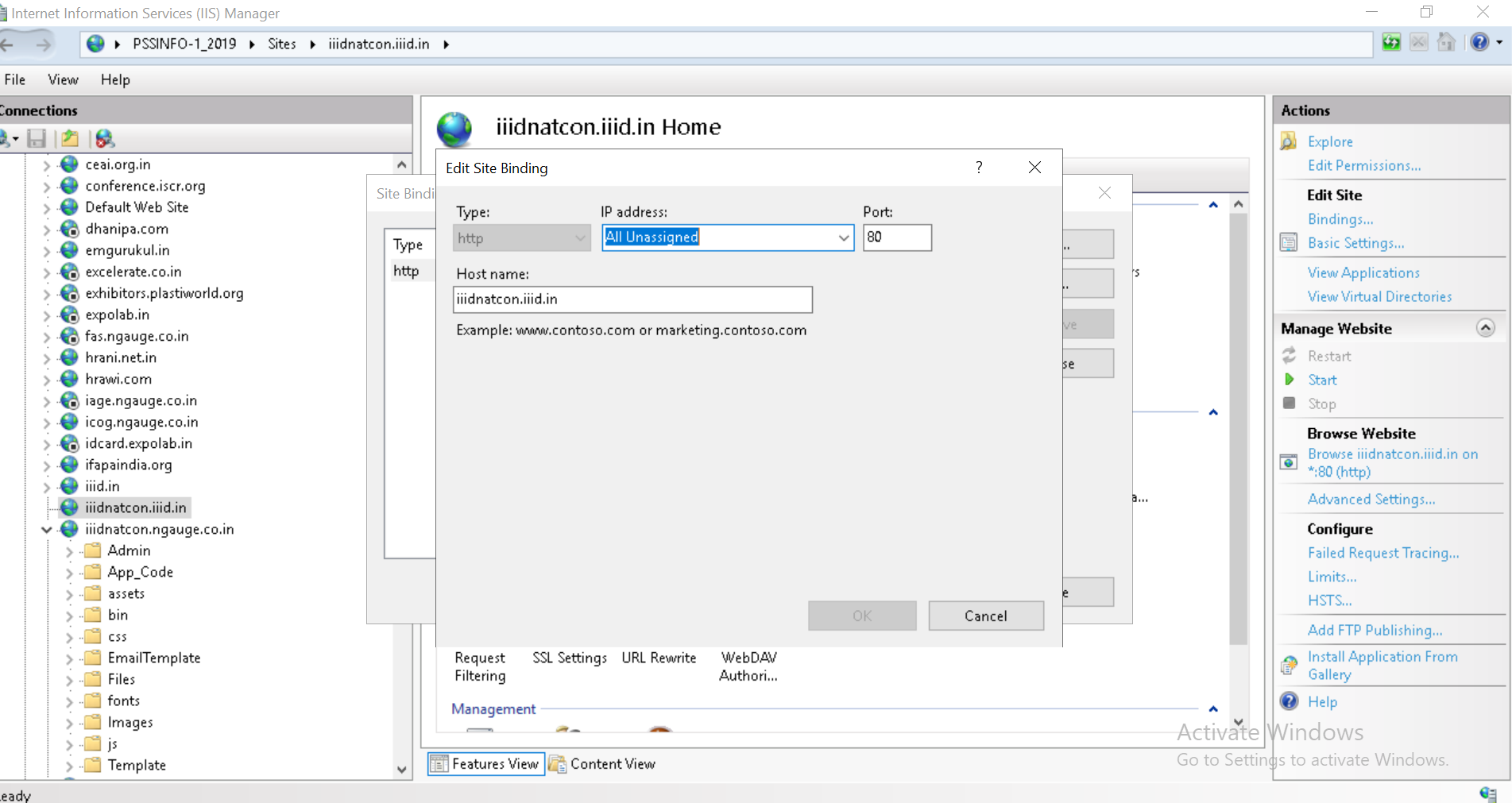Open the View menu
Viewport: 1512px width, 803px height.
click(63, 79)
